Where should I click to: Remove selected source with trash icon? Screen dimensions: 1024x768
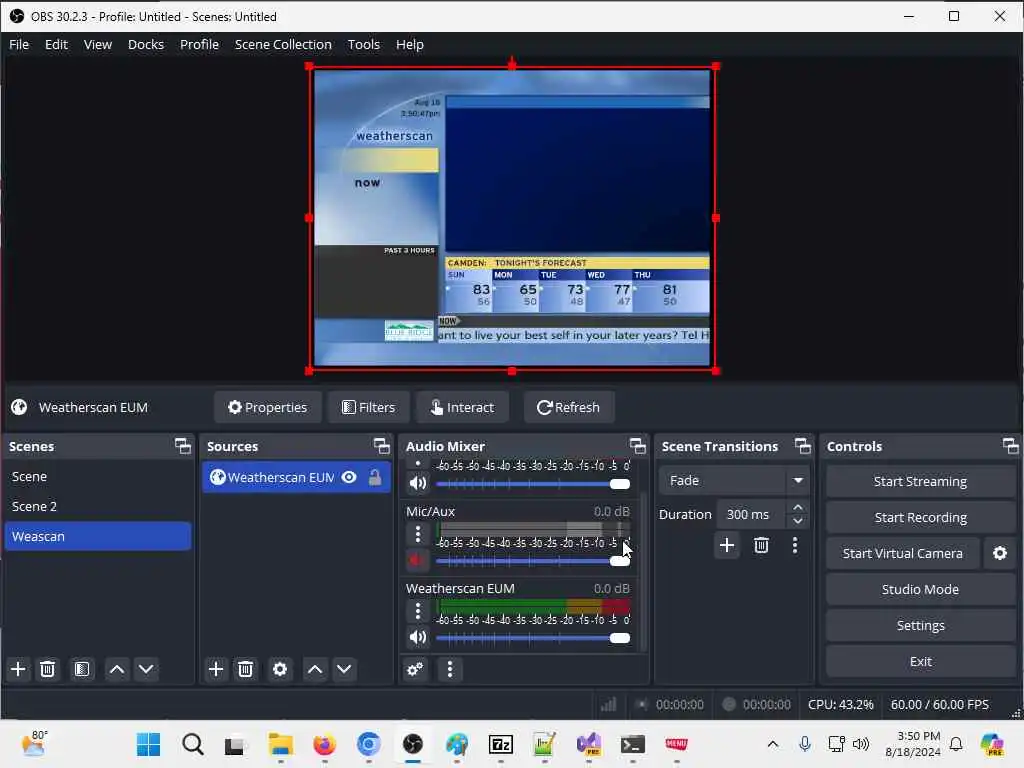tap(246, 669)
